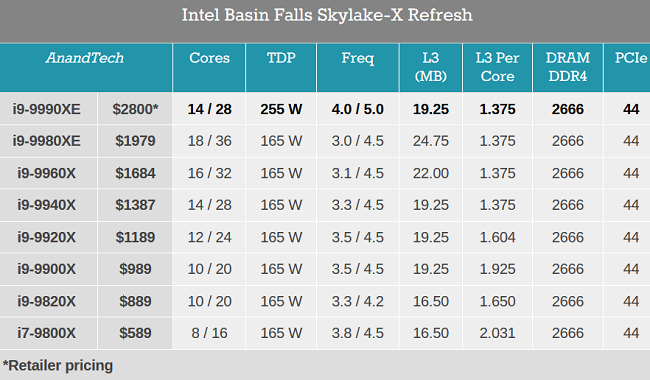Click the $1387 price cell
Image resolution: width=650 pixels, height=380 pixels.
point(135,205)
